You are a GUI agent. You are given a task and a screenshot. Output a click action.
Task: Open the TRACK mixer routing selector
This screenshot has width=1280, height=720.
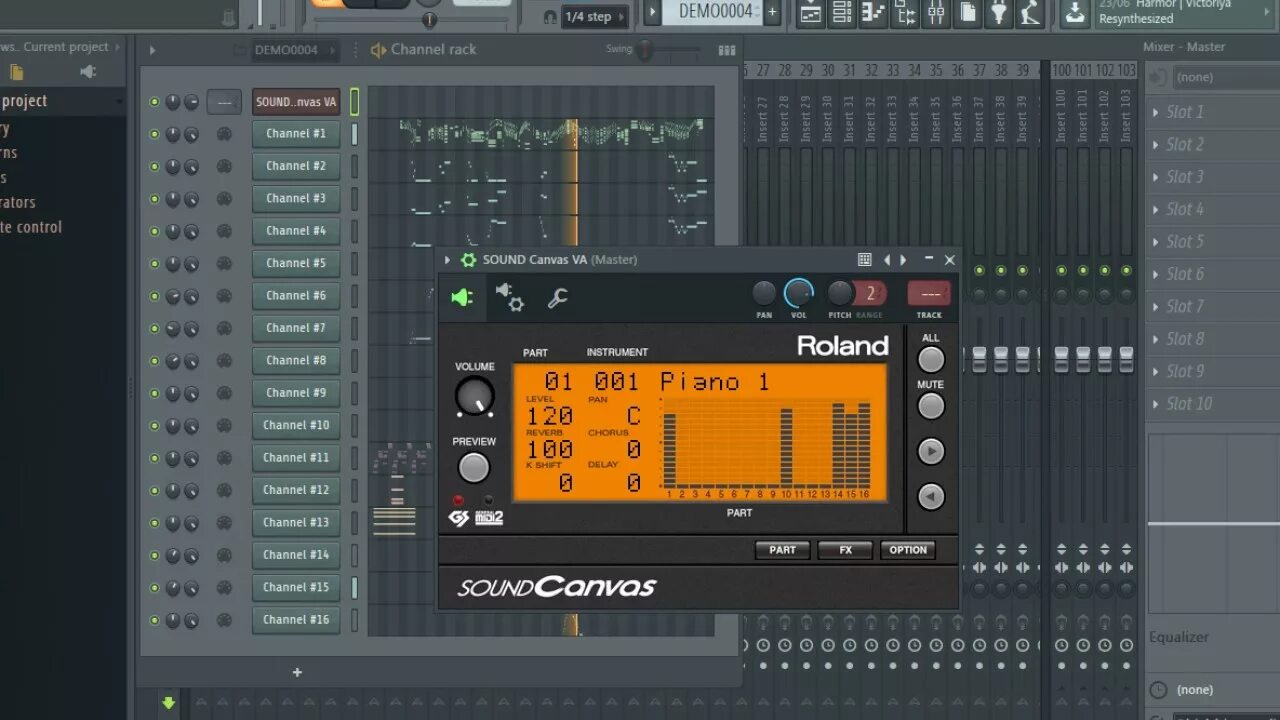pyautogui.click(x=929, y=294)
